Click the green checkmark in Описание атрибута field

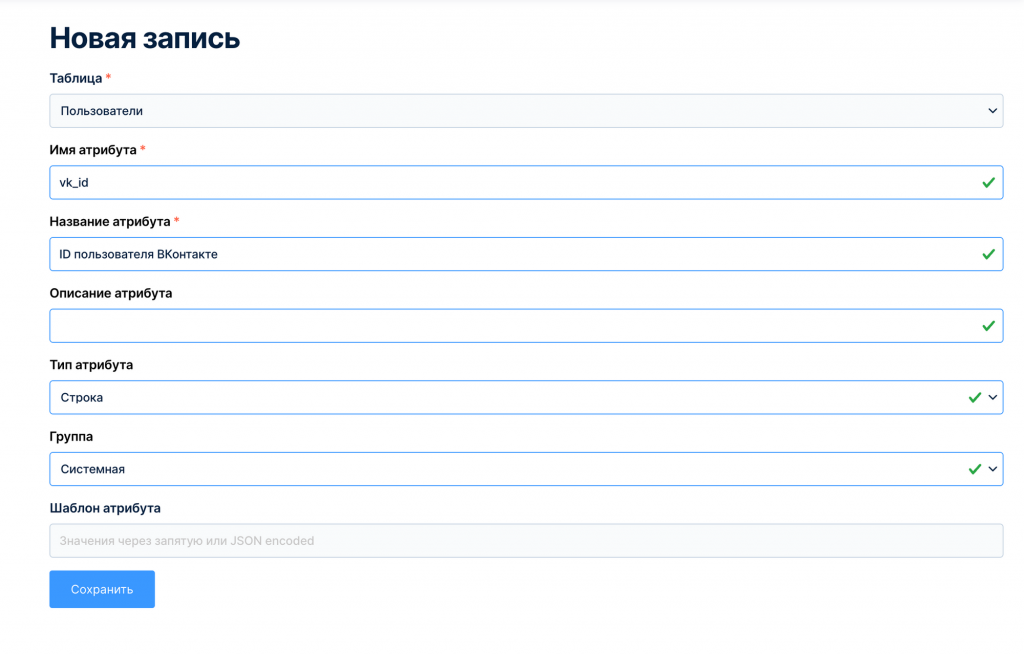click(989, 326)
